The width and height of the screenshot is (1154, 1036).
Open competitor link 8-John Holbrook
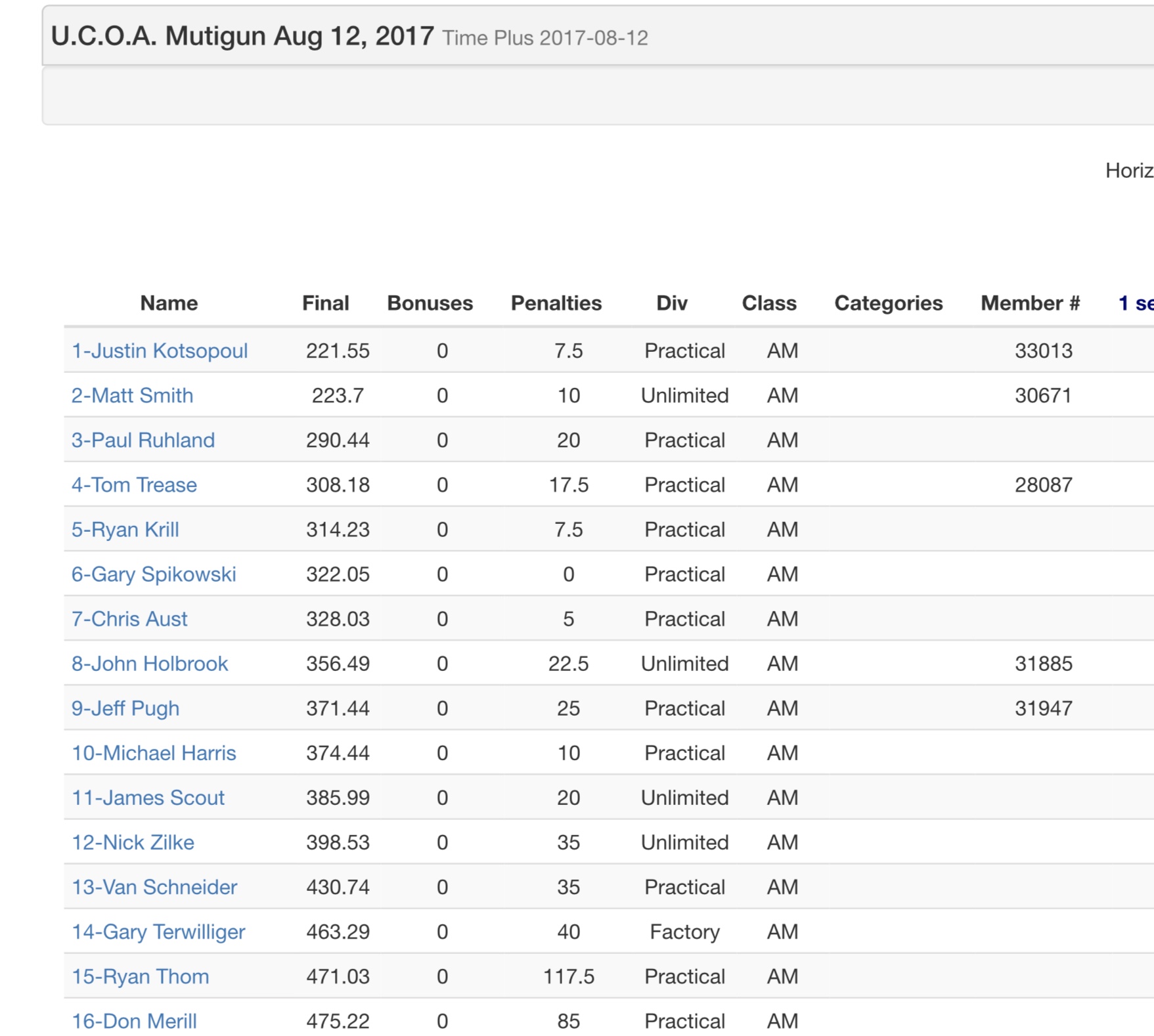pyautogui.click(x=150, y=663)
